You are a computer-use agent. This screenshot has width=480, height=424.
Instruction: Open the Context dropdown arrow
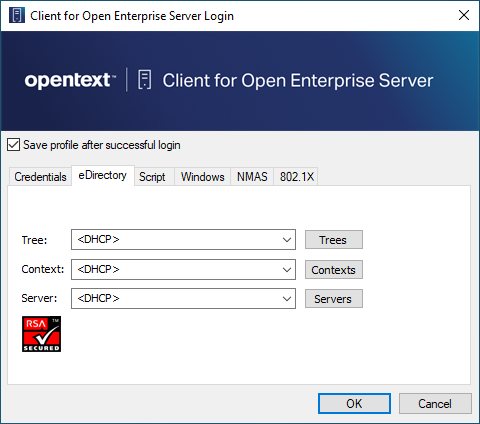[287, 269]
